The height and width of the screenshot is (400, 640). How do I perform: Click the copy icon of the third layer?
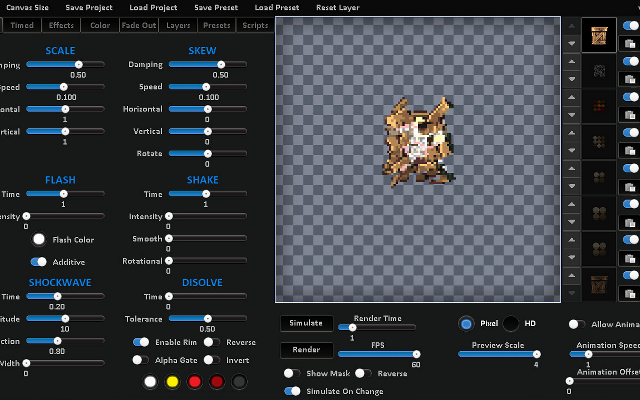(630, 115)
